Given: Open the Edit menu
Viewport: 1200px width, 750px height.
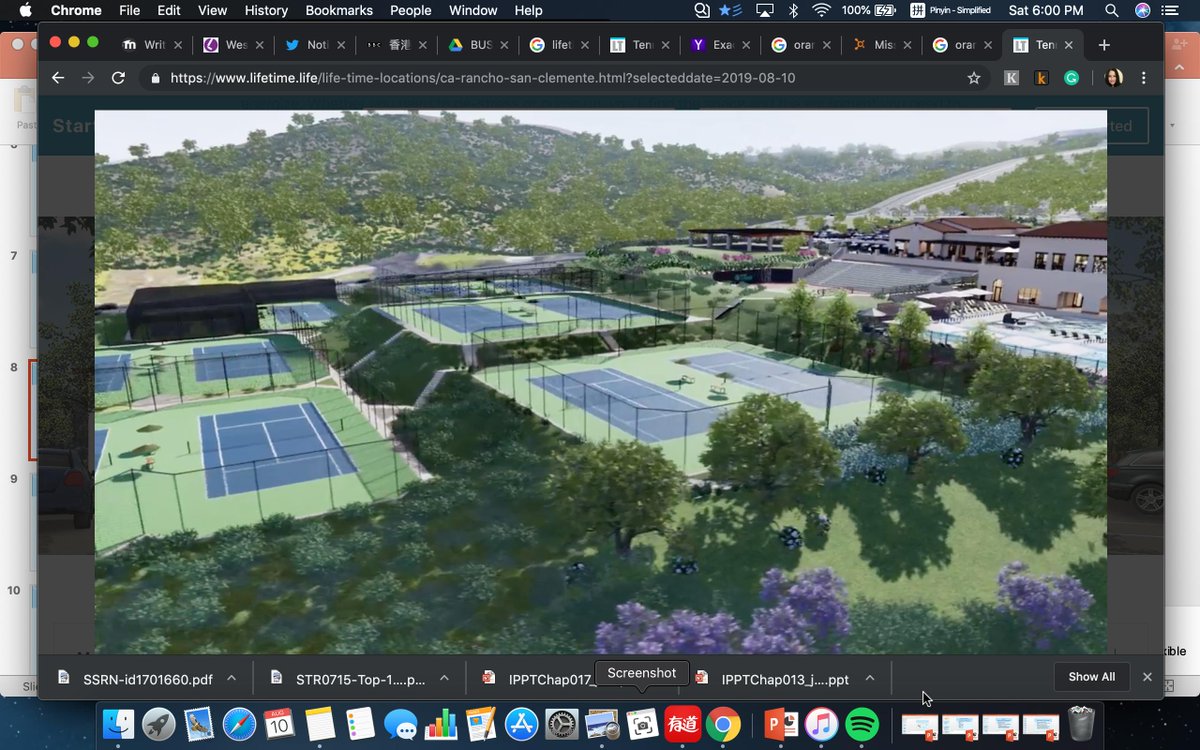Looking at the screenshot, I should point(169,10).
